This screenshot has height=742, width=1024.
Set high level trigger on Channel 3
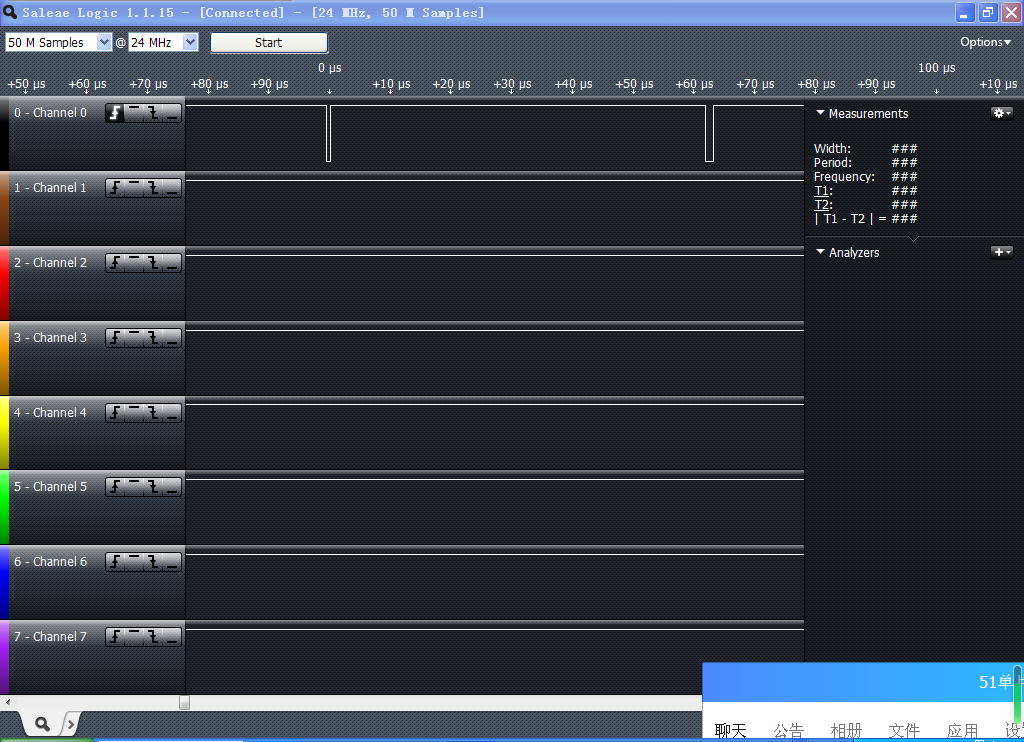tap(134, 338)
